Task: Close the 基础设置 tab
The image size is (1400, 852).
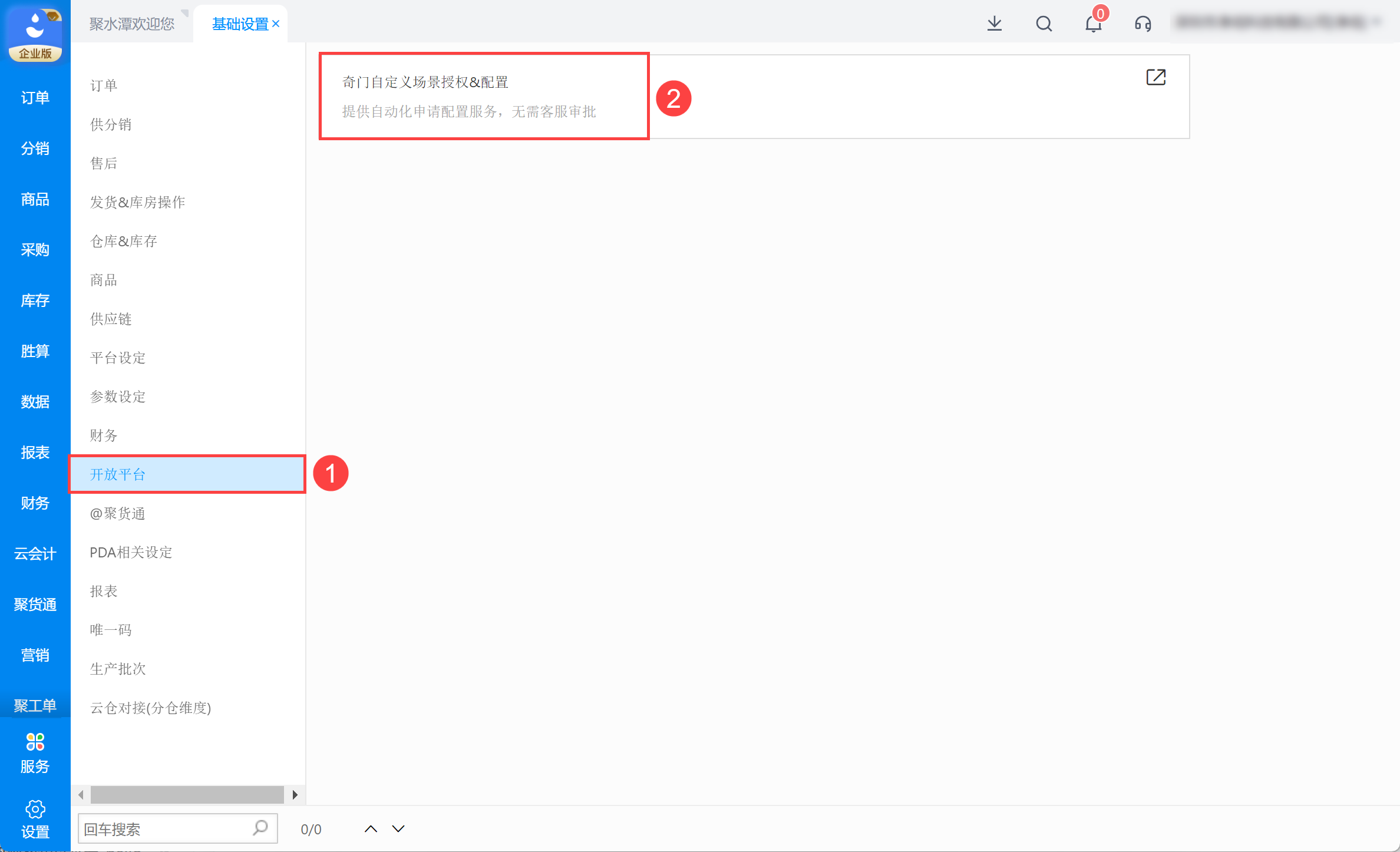Action: click(x=276, y=24)
